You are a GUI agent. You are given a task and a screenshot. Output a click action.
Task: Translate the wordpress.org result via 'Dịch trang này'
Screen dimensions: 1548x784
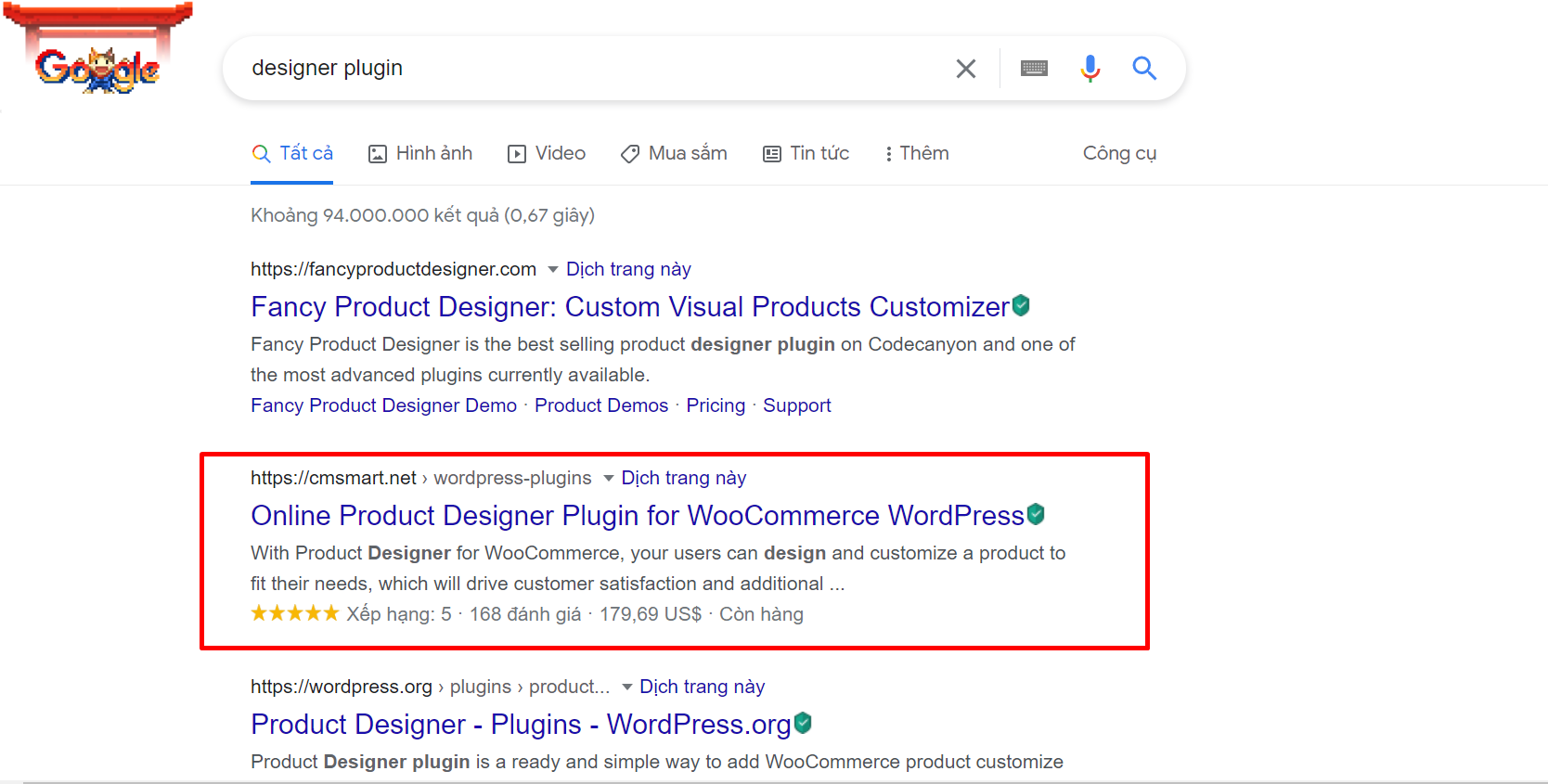point(703,687)
